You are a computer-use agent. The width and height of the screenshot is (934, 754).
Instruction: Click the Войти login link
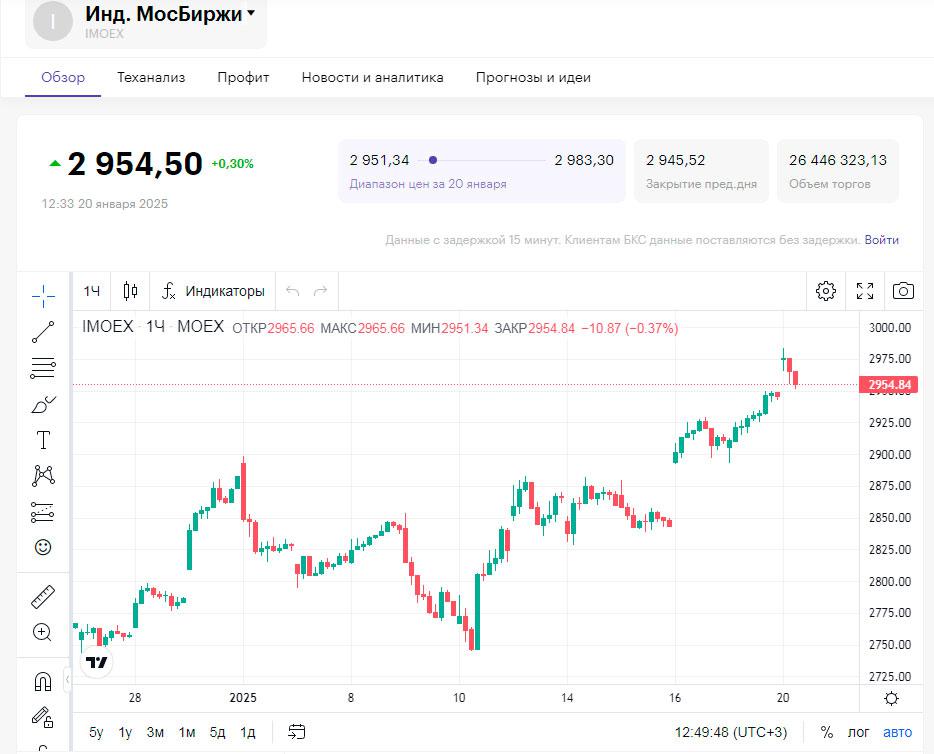pos(882,240)
